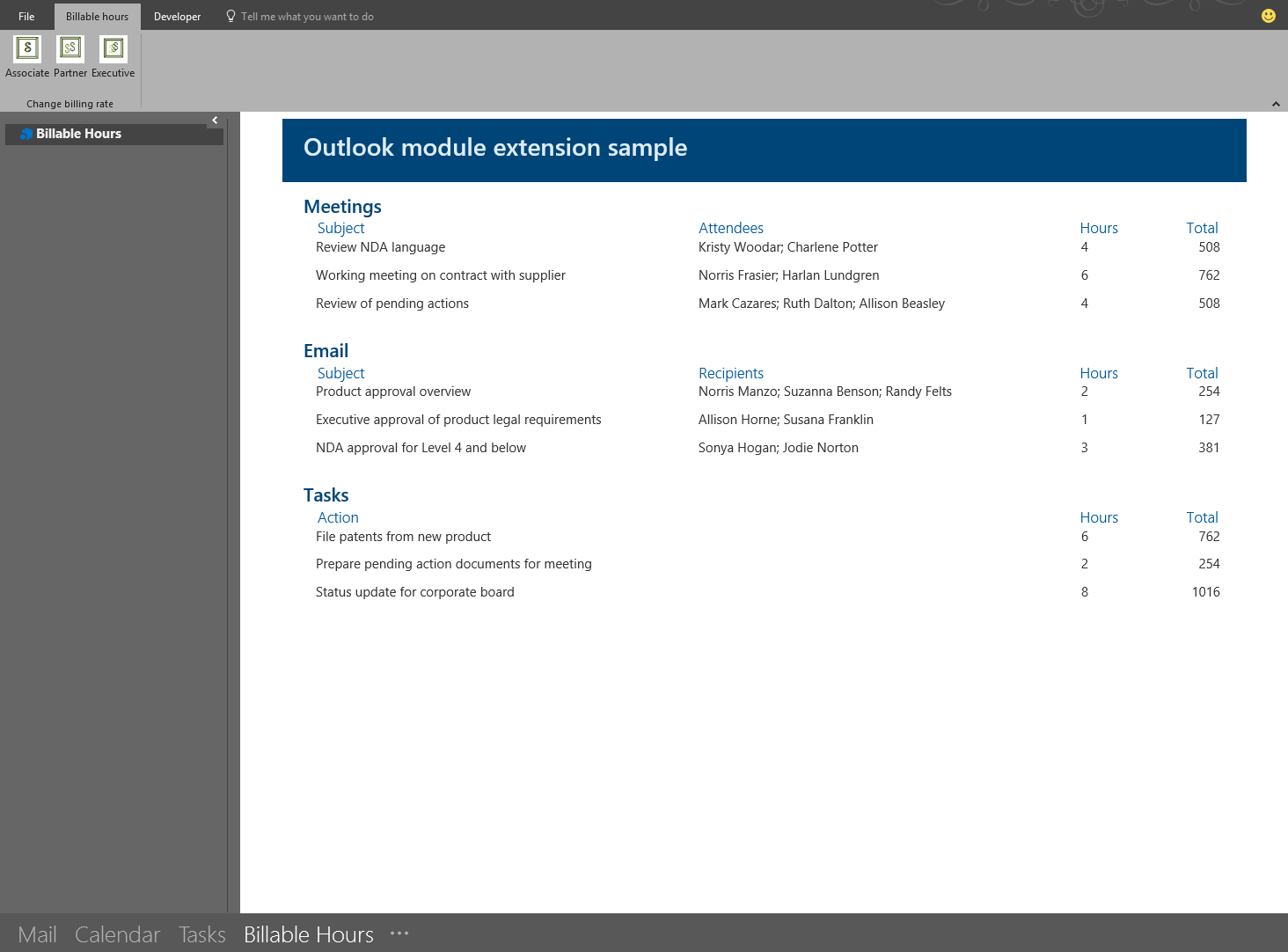Click 'NDA approval for Level 4 and below'
Viewport: 1288px width, 952px height.
point(421,448)
